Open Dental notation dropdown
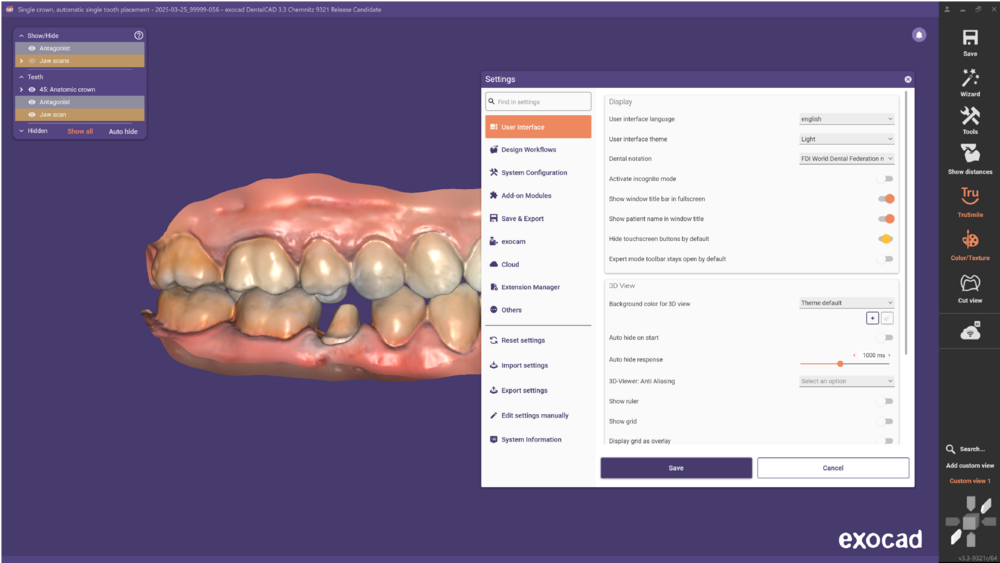1000x563 pixels. point(847,159)
